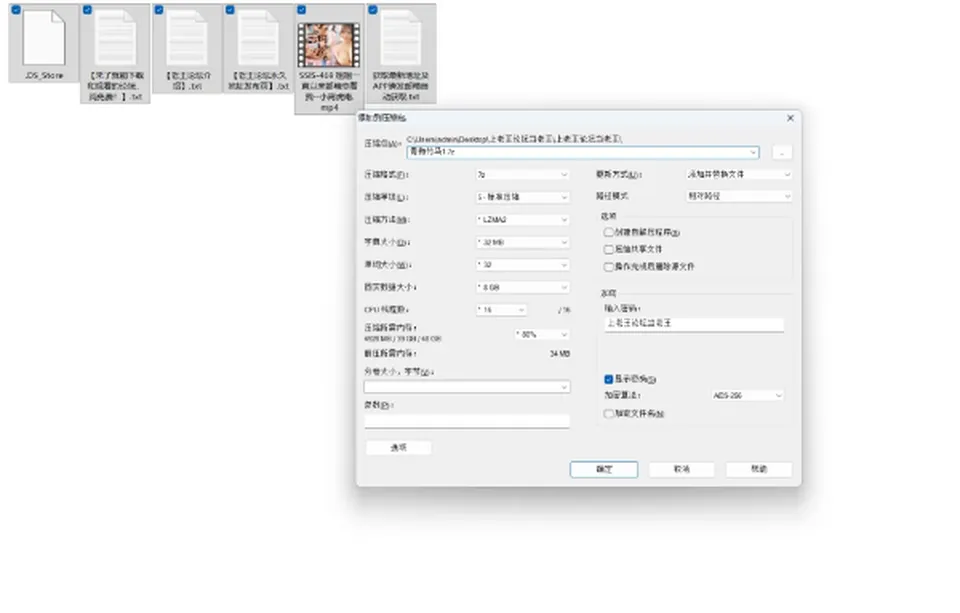Close the add to archive dialog
Image resolution: width=960 pixels, height=613 pixels.
(790, 118)
